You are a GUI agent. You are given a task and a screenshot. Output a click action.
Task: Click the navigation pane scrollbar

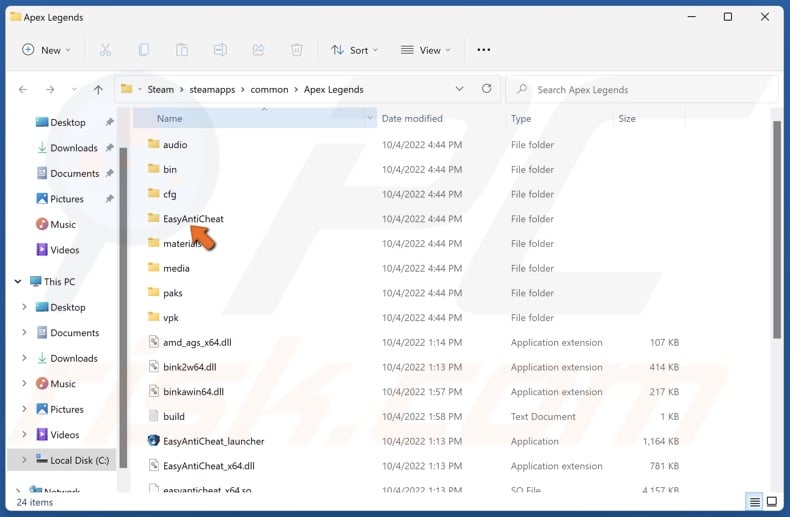(x=123, y=307)
